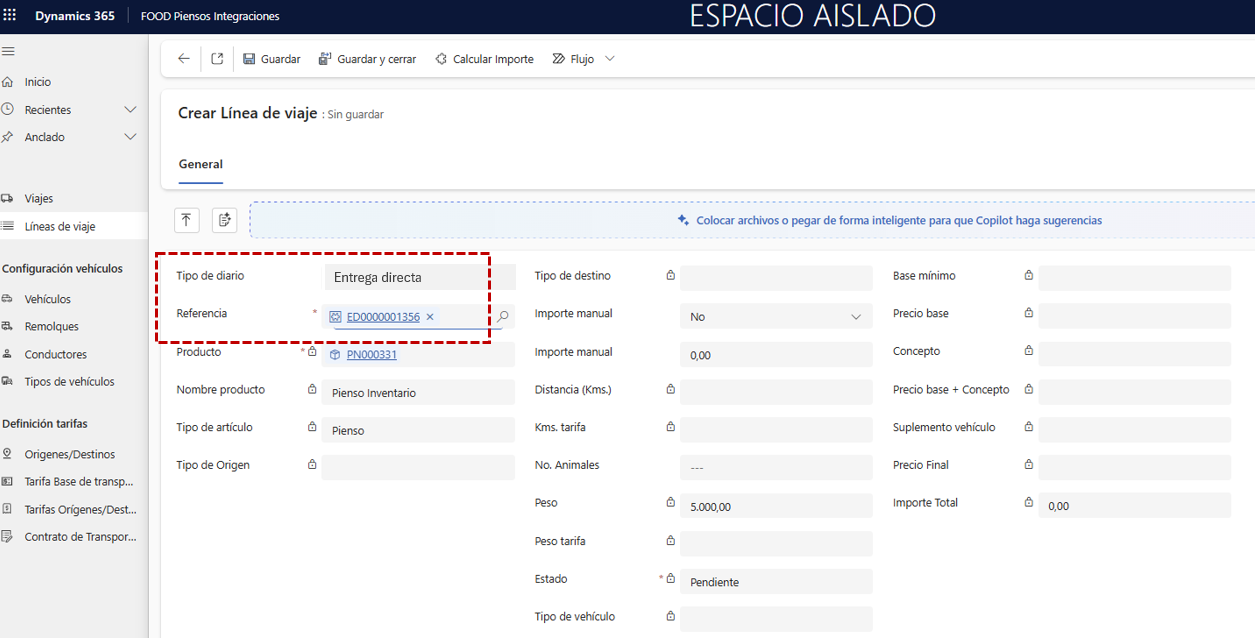1255x638 pixels.
Task: Click the upload file arrow icon
Action: pyautogui.click(x=187, y=220)
